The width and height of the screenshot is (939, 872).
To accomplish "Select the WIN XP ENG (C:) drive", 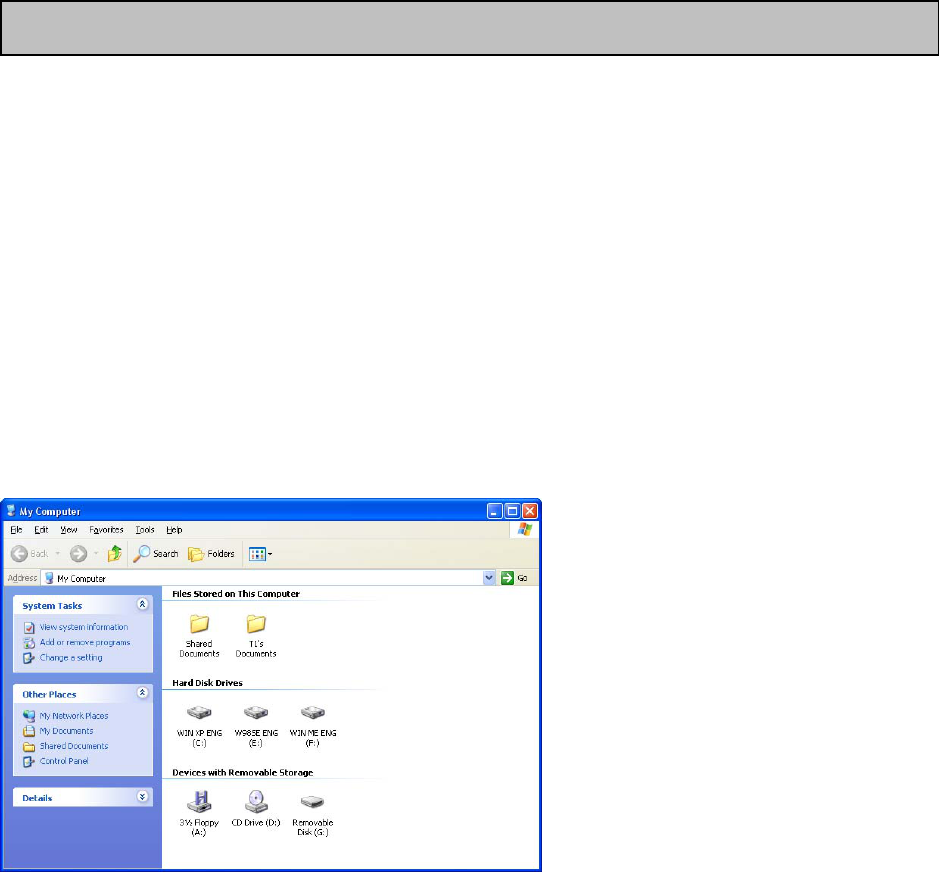I will pos(199,726).
